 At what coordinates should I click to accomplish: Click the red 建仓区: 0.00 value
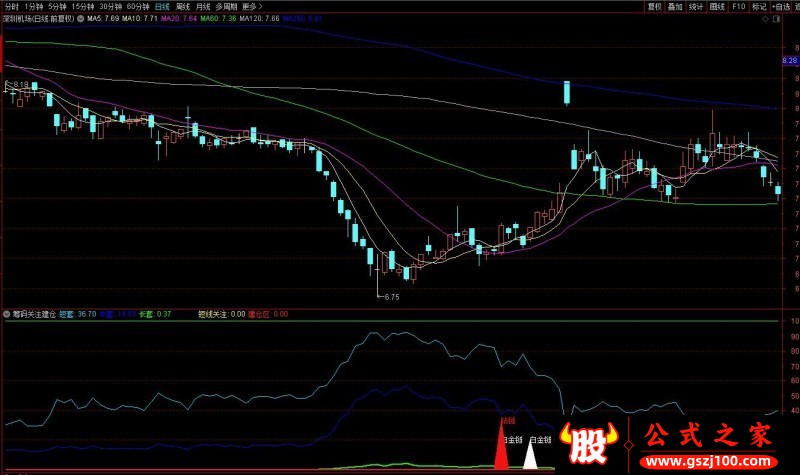click(268, 314)
